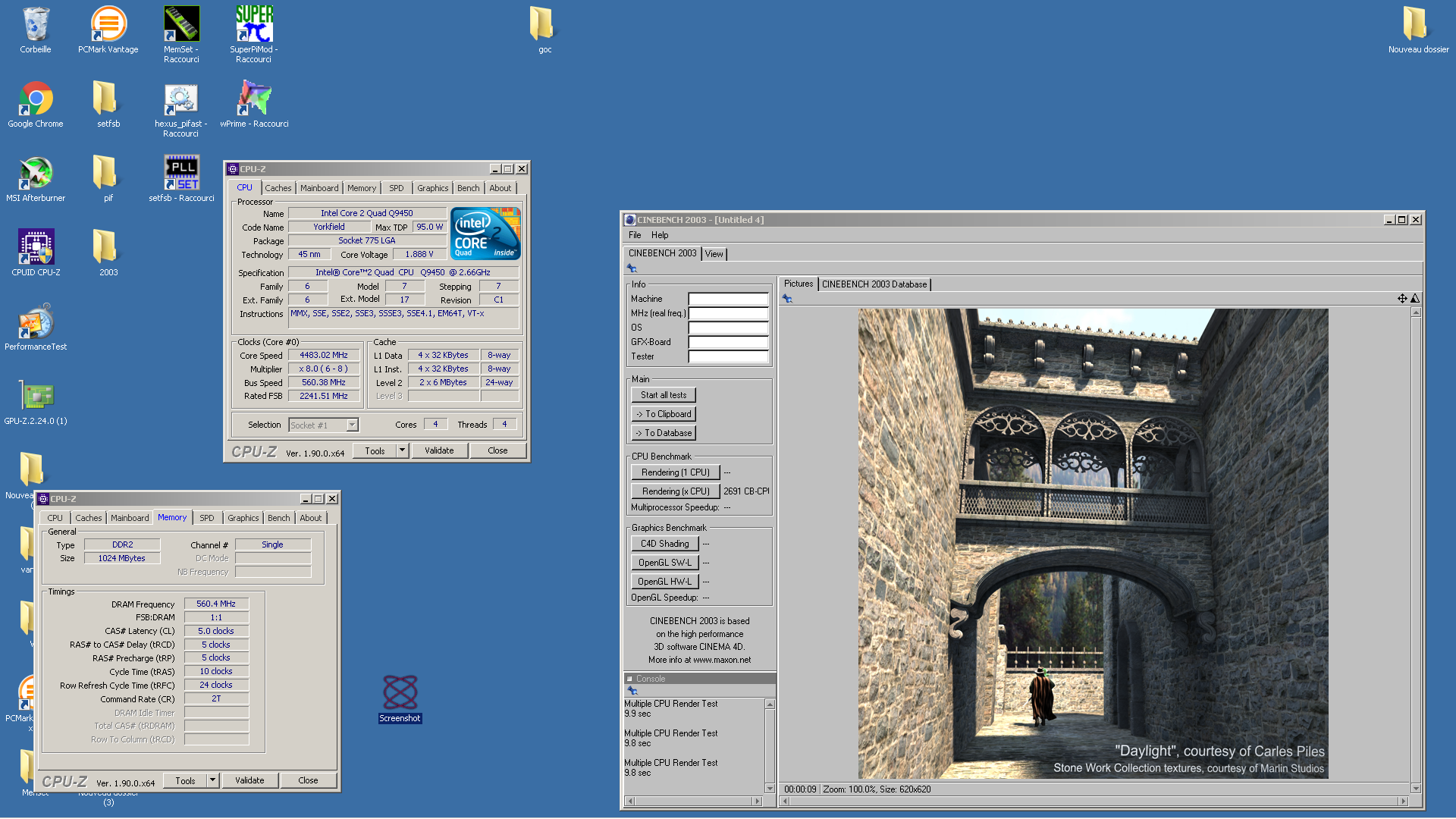The image size is (1456, 819).
Task: Click the GFX-Board input field
Action: 728,342
